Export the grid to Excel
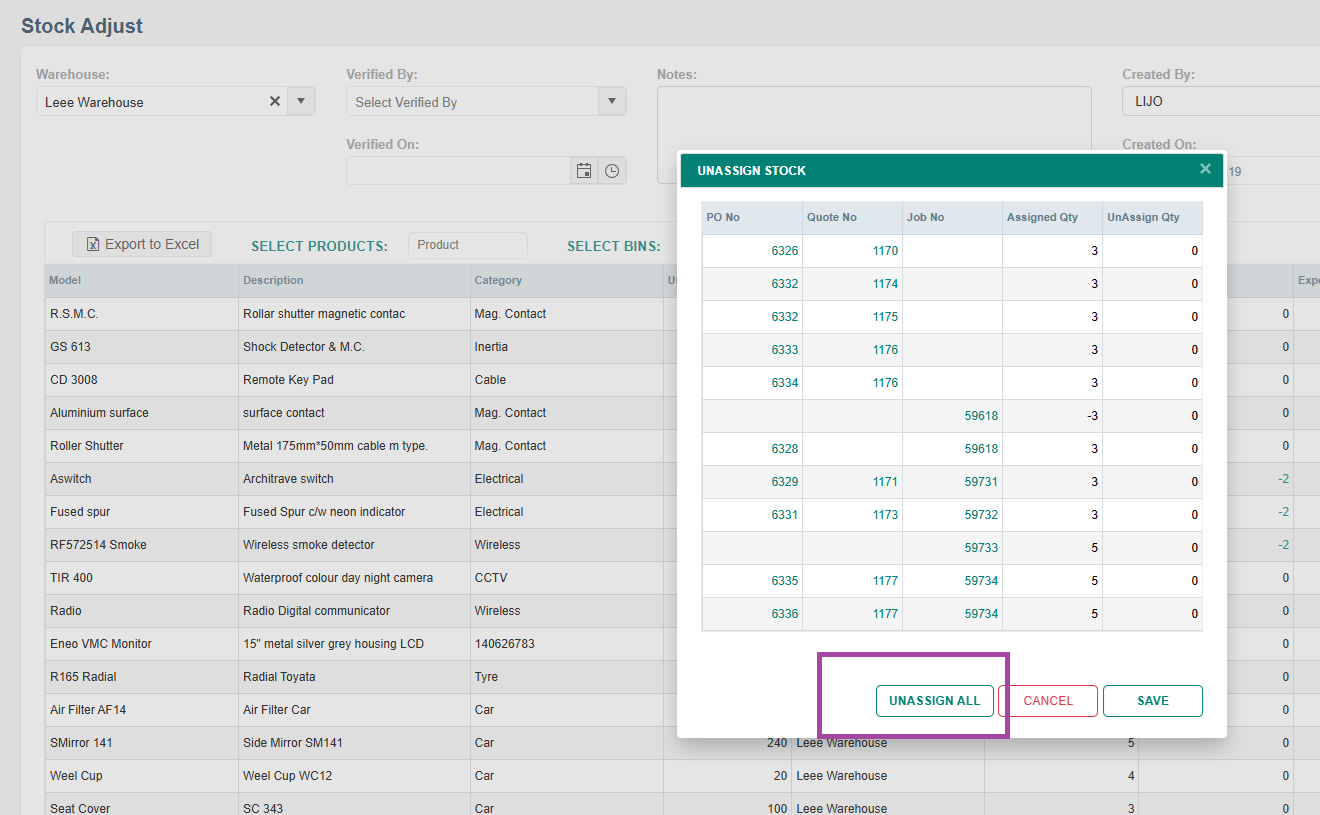1320x815 pixels. 142,244
